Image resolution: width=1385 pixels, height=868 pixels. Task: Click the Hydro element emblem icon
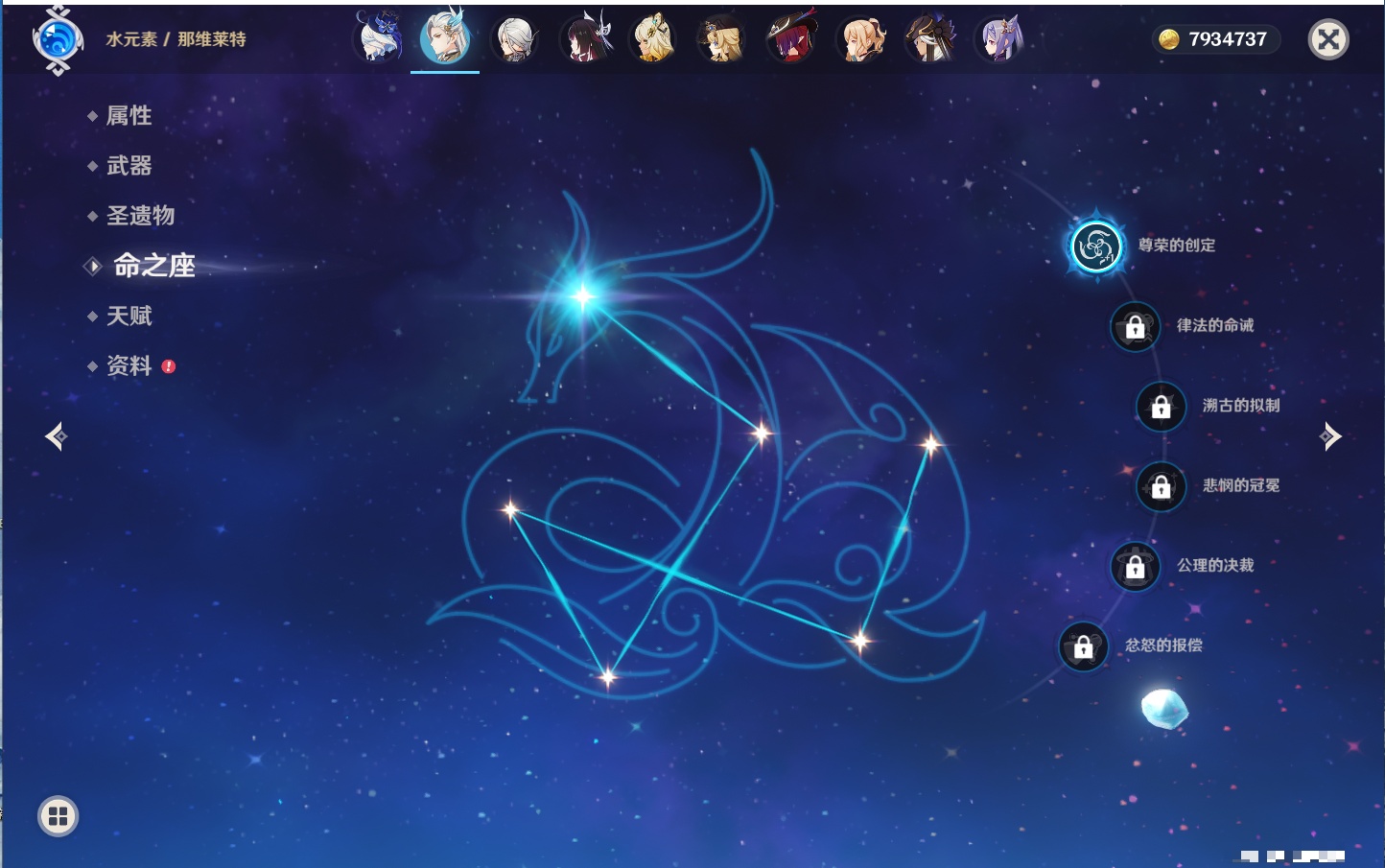[58, 40]
